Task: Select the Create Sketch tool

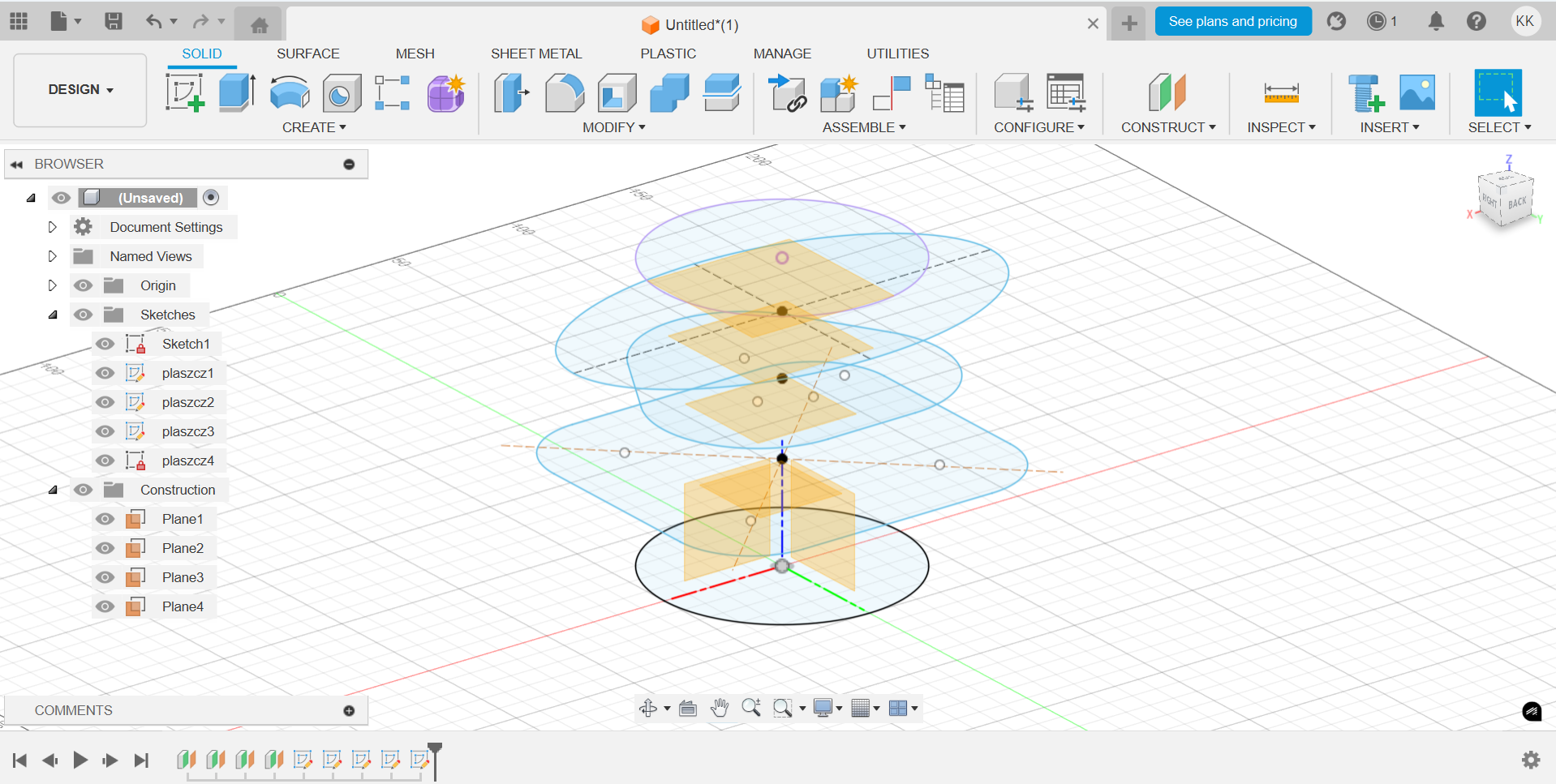Action: tap(185, 92)
